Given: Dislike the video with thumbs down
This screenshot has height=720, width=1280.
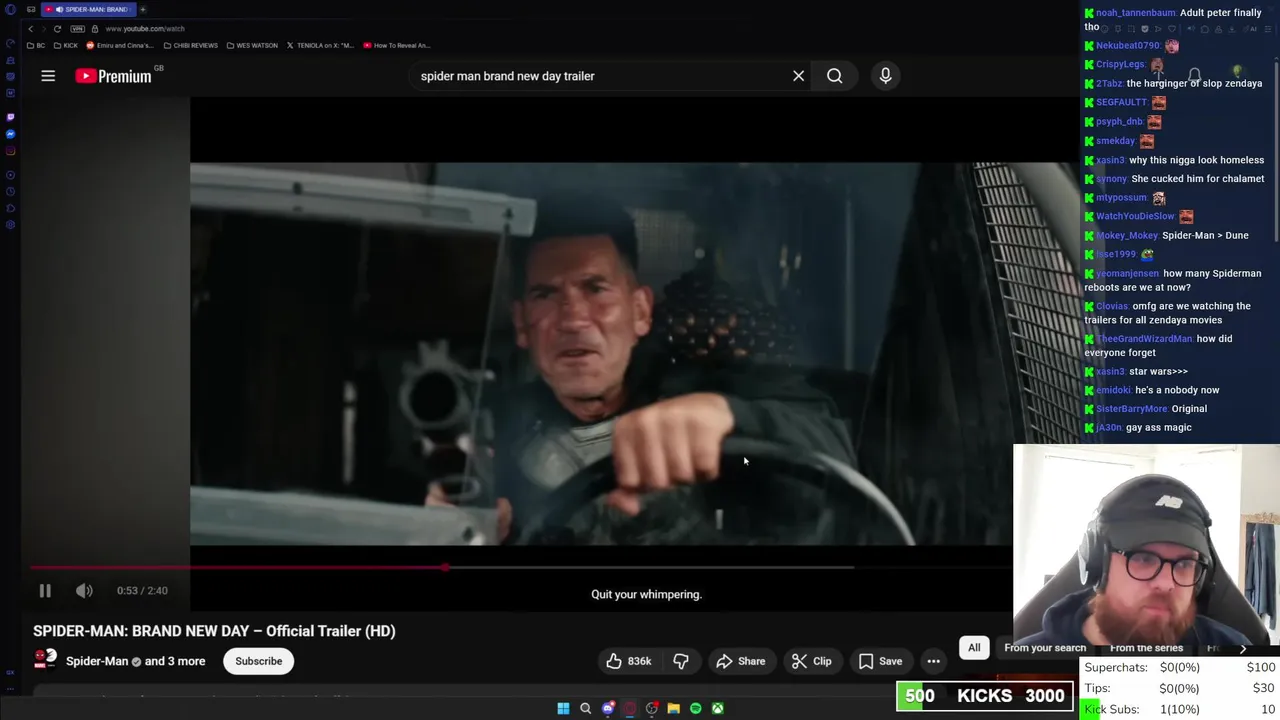Looking at the screenshot, I should tap(681, 661).
